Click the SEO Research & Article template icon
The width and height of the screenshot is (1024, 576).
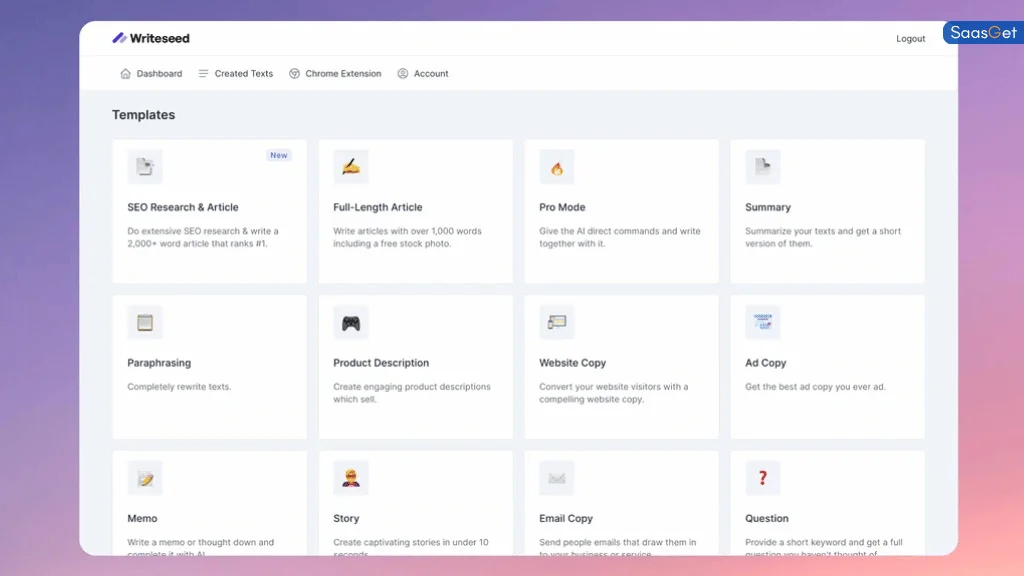click(144, 166)
